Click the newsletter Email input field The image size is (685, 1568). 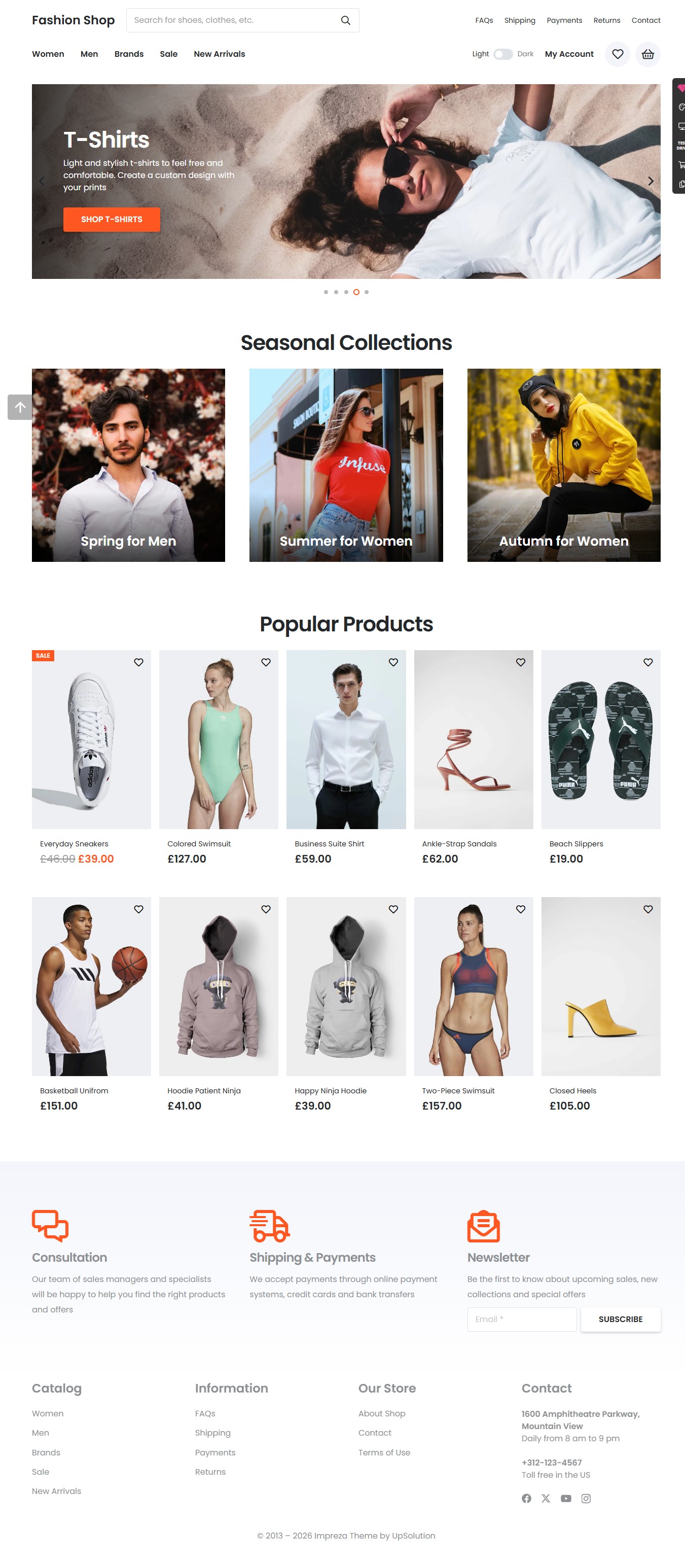[x=522, y=1320]
